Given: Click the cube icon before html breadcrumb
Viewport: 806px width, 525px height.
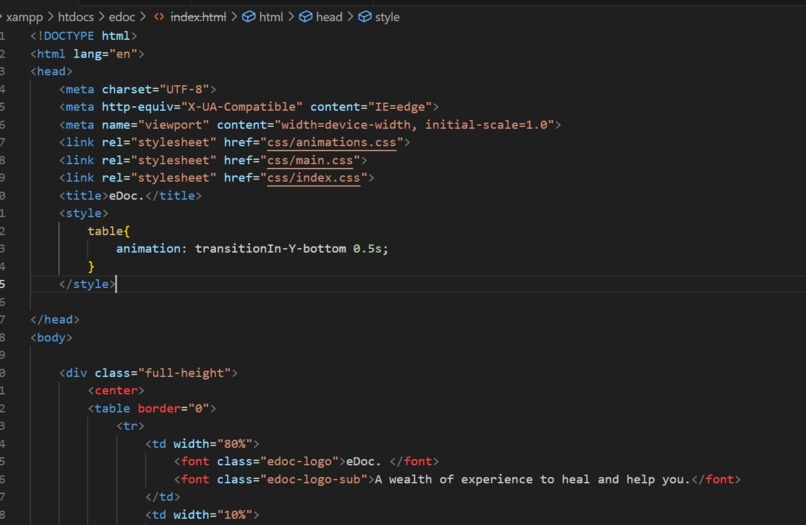Looking at the screenshot, I should click(x=248, y=17).
